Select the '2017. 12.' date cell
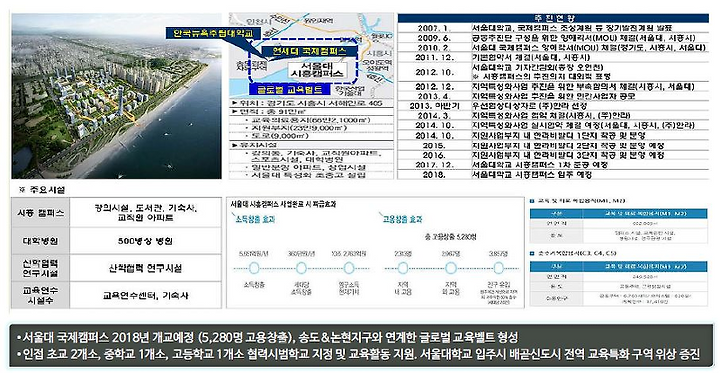Viewport: 720px width, 373px height. (x=434, y=165)
